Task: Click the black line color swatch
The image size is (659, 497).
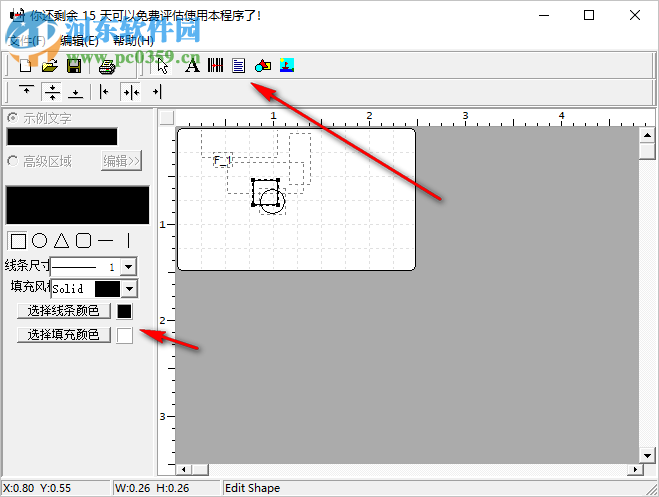Action: pyautogui.click(x=124, y=311)
